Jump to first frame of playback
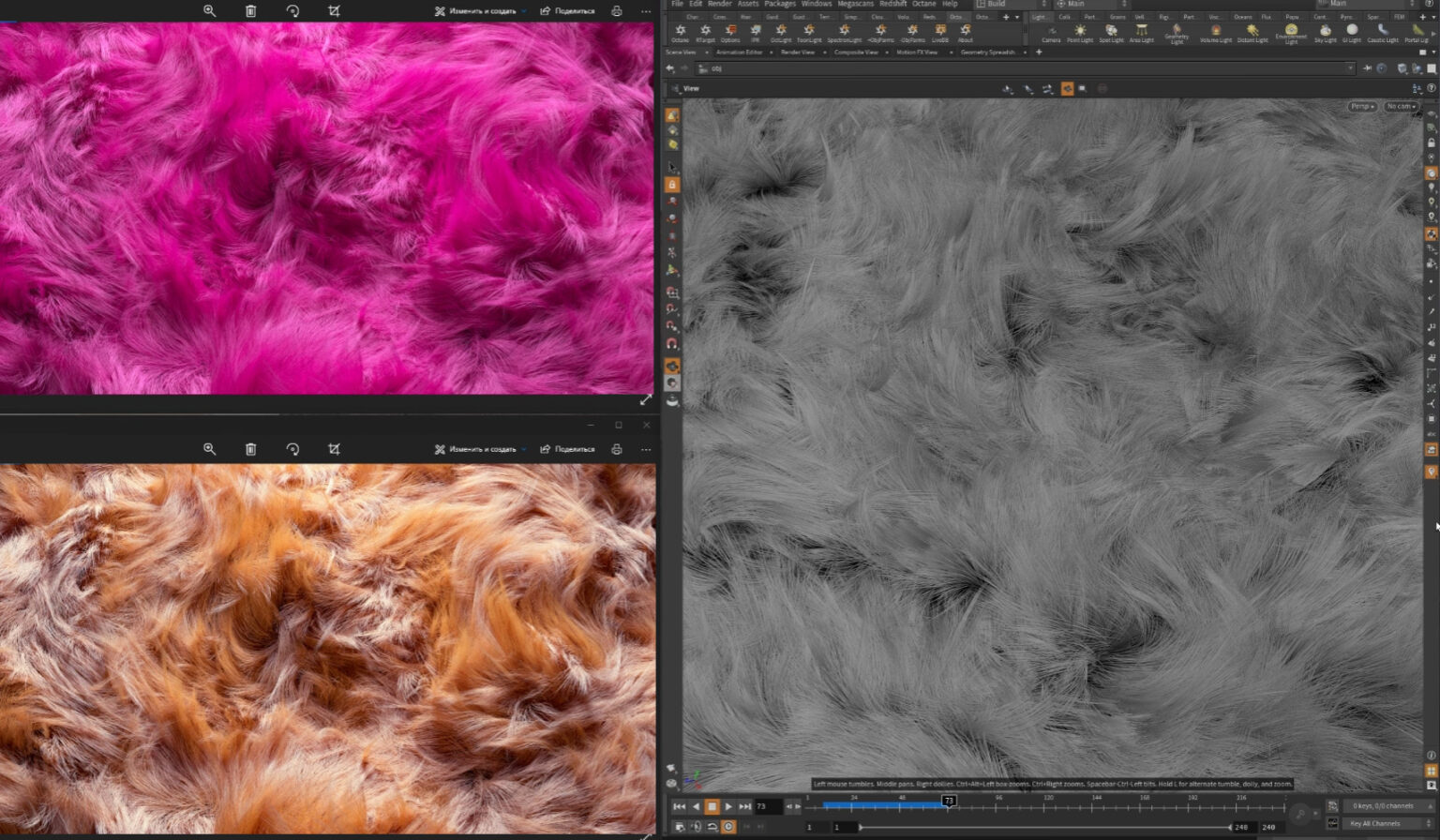Viewport: 1440px width, 840px height. coord(679,806)
